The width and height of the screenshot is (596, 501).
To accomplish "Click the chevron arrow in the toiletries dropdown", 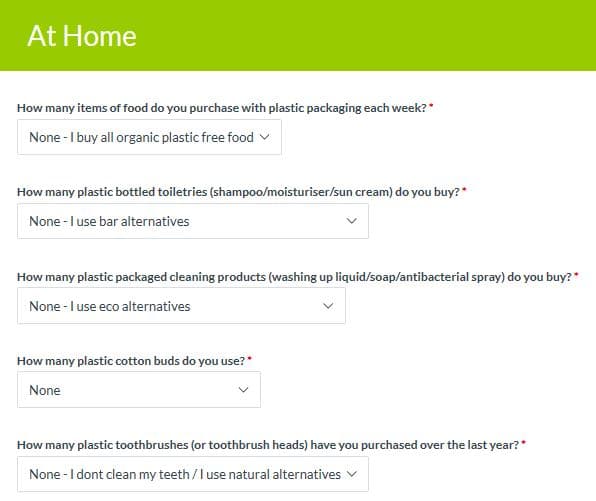I will [x=352, y=221].
